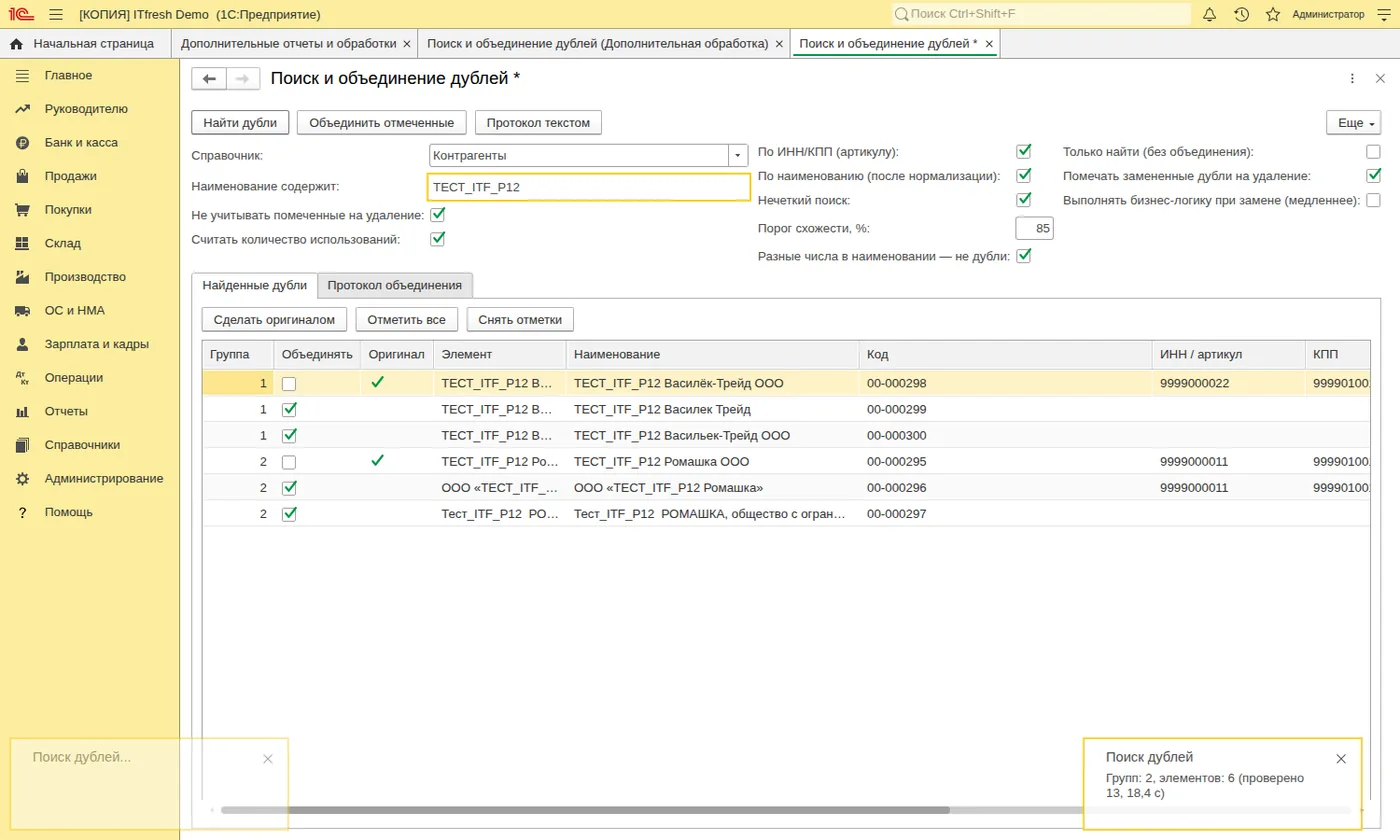Open the Производство section

[x=85, y=277]
